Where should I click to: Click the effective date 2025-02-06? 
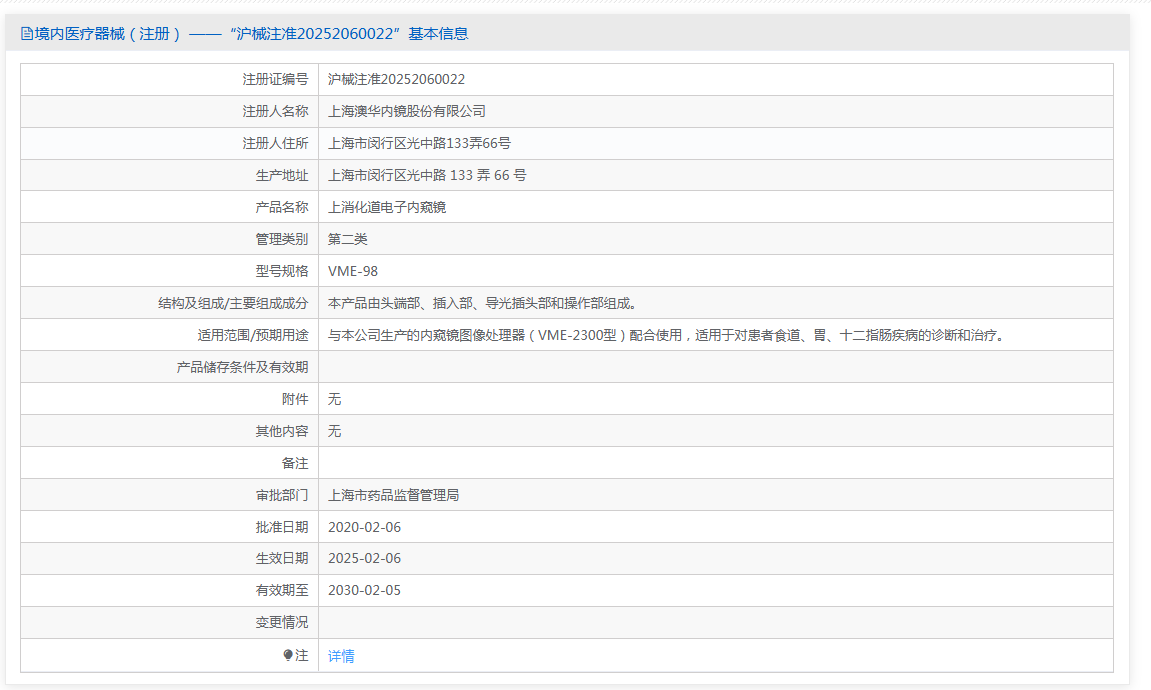(364, 559)
